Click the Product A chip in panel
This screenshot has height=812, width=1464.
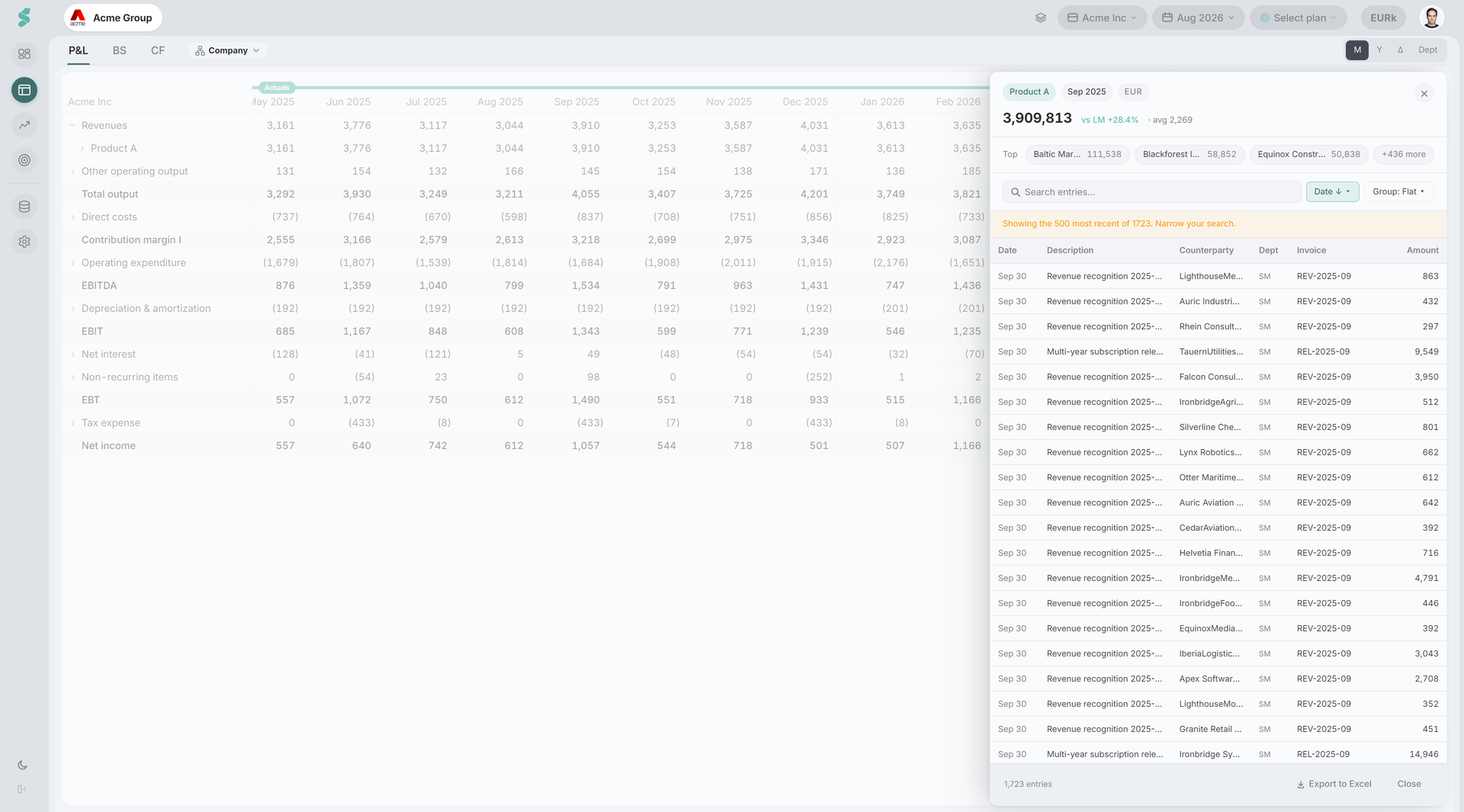(1029, 92)
